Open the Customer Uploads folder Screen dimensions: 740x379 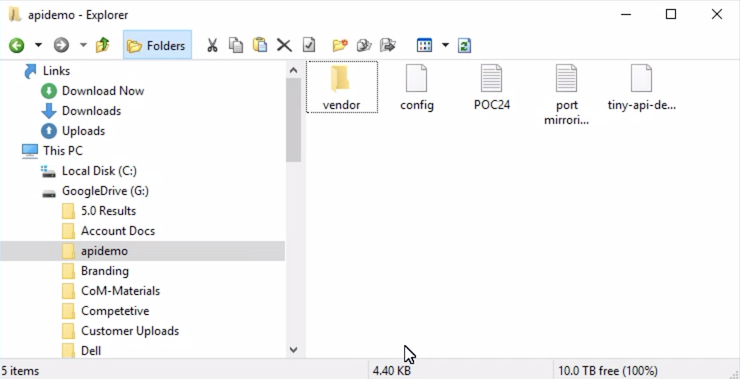130,331
